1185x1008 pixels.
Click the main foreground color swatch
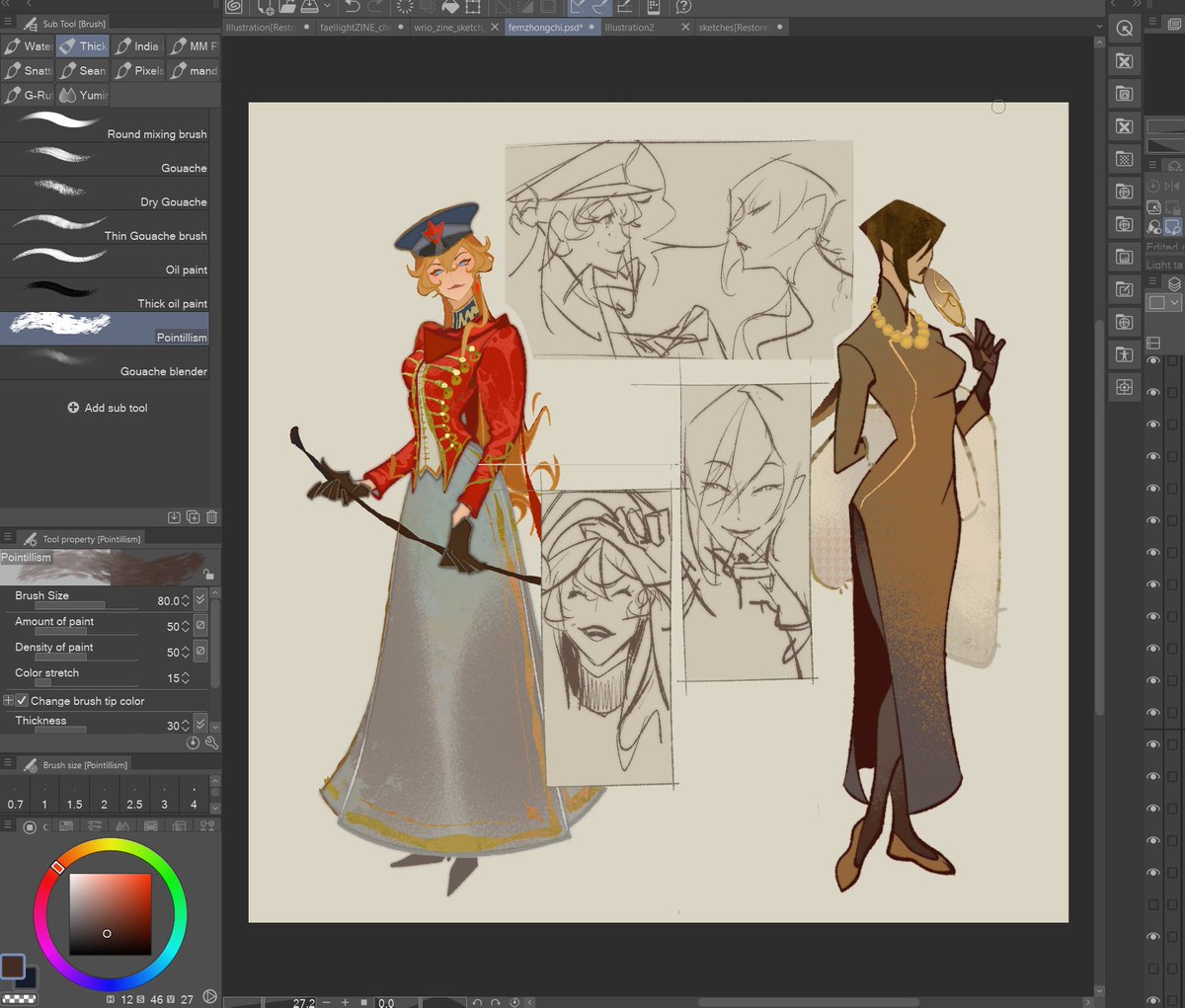(13, 966)
